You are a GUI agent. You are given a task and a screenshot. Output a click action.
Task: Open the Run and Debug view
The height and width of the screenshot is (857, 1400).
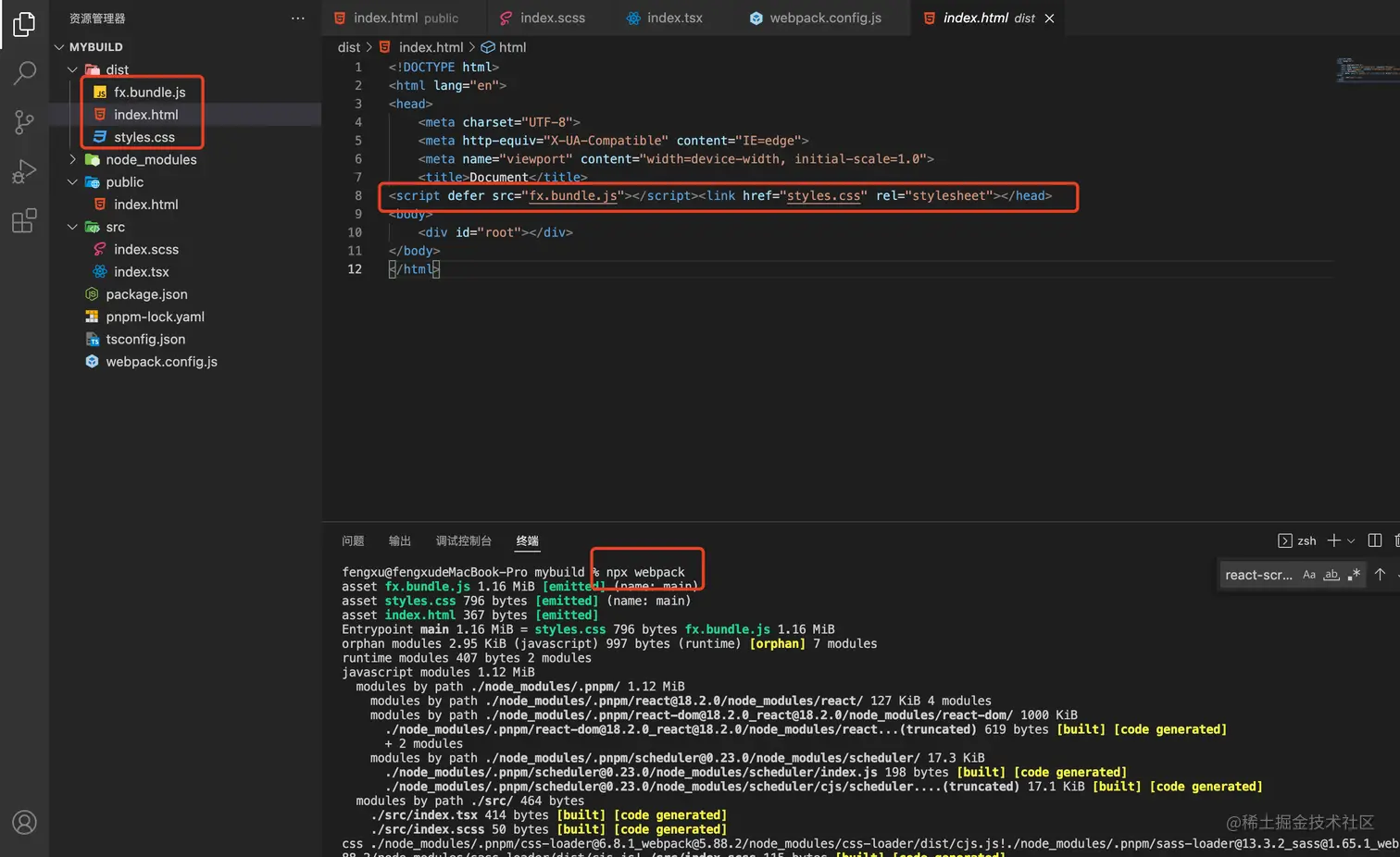[x=24, y=171]
